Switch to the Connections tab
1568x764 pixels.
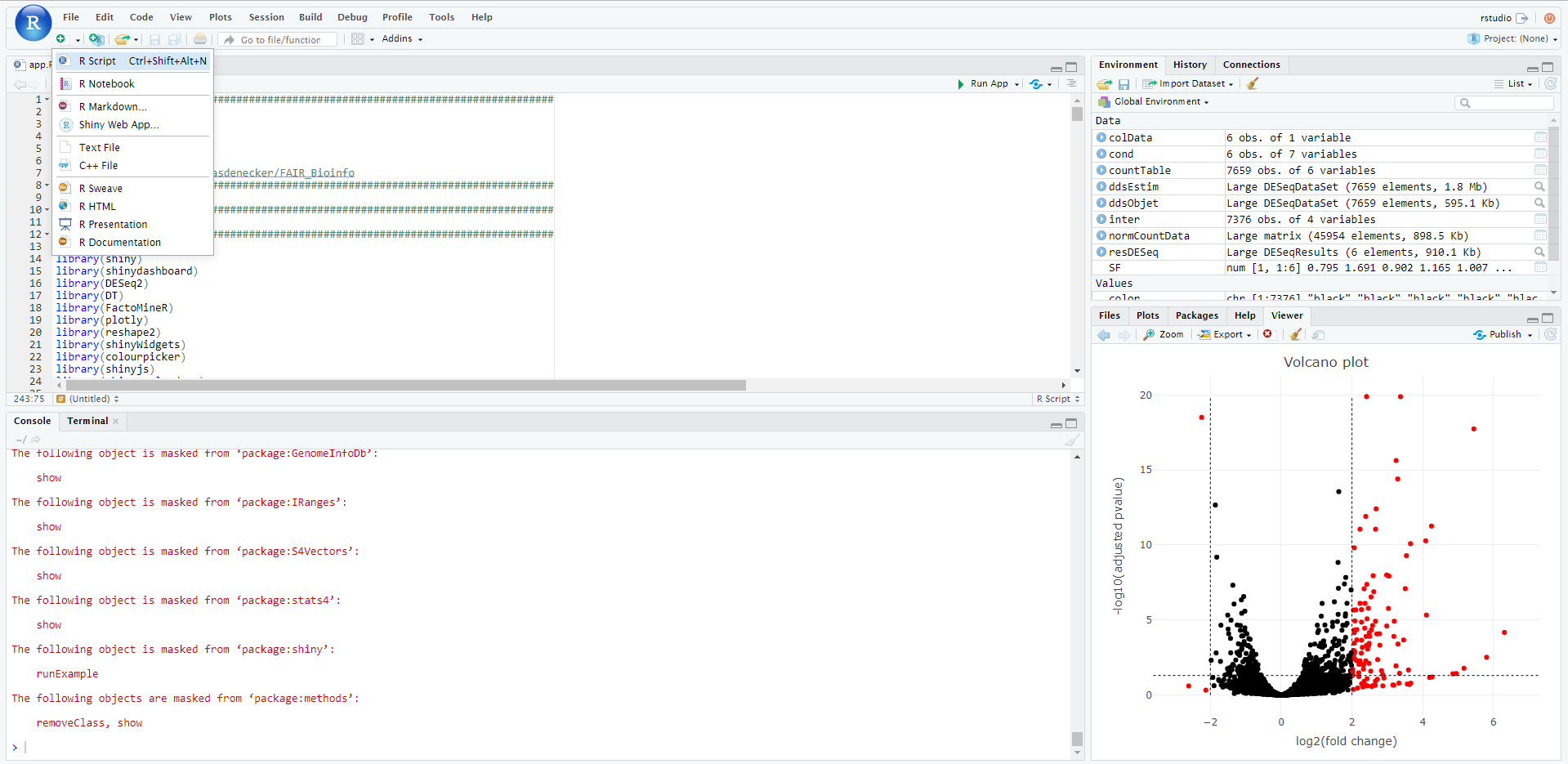[1251, 65]
